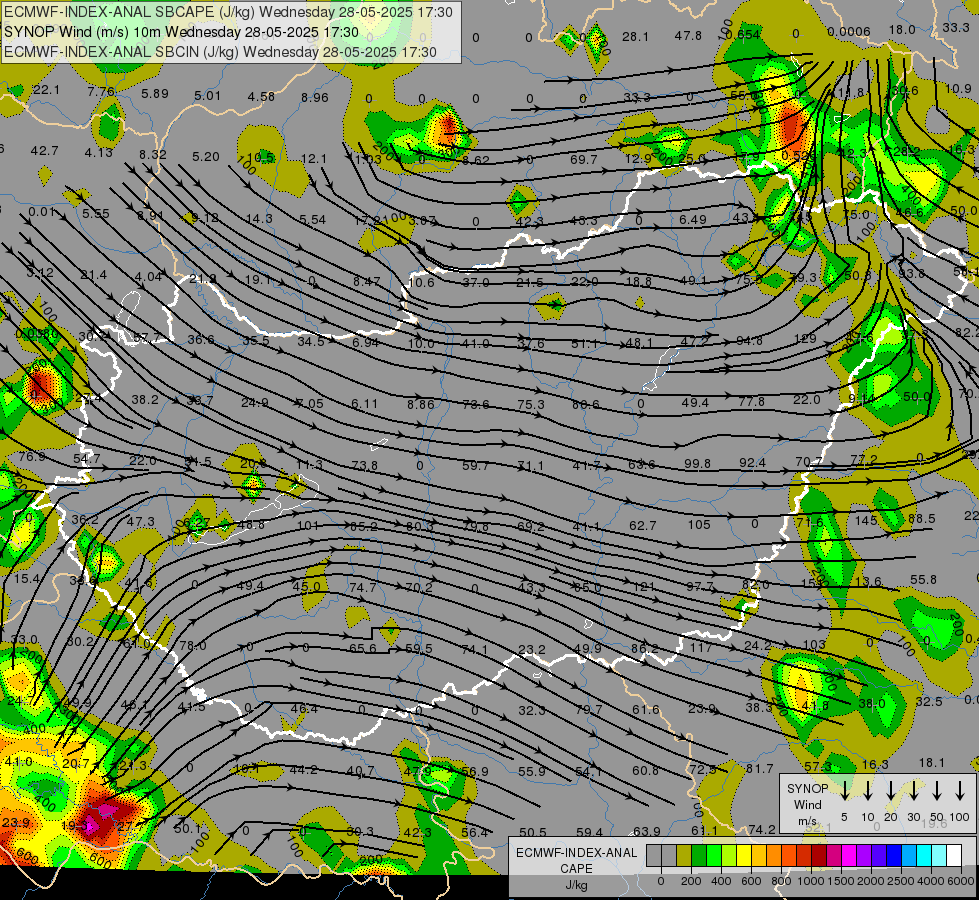Pick the pure blue CAPE legend swatch
The image size is (979, 900).
tap(893, 855)
